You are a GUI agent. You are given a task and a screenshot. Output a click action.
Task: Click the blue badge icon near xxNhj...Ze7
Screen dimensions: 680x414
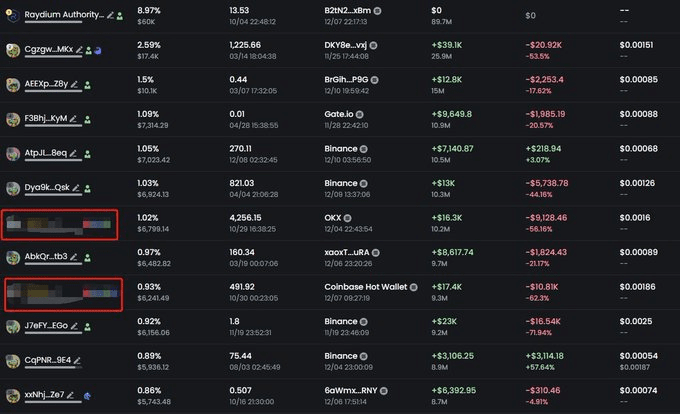(87, 396)
